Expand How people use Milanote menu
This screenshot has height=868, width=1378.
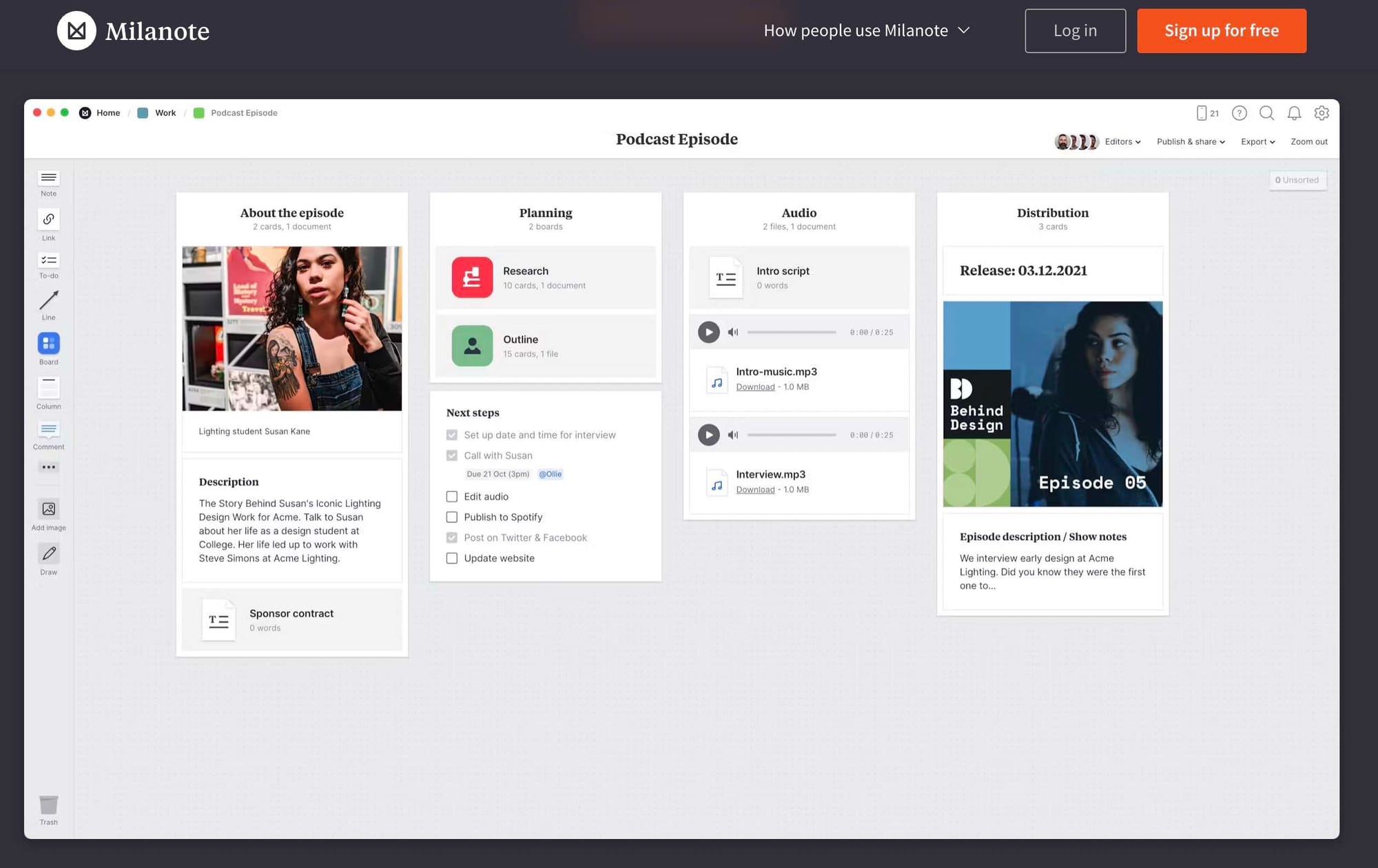(866, 31)
